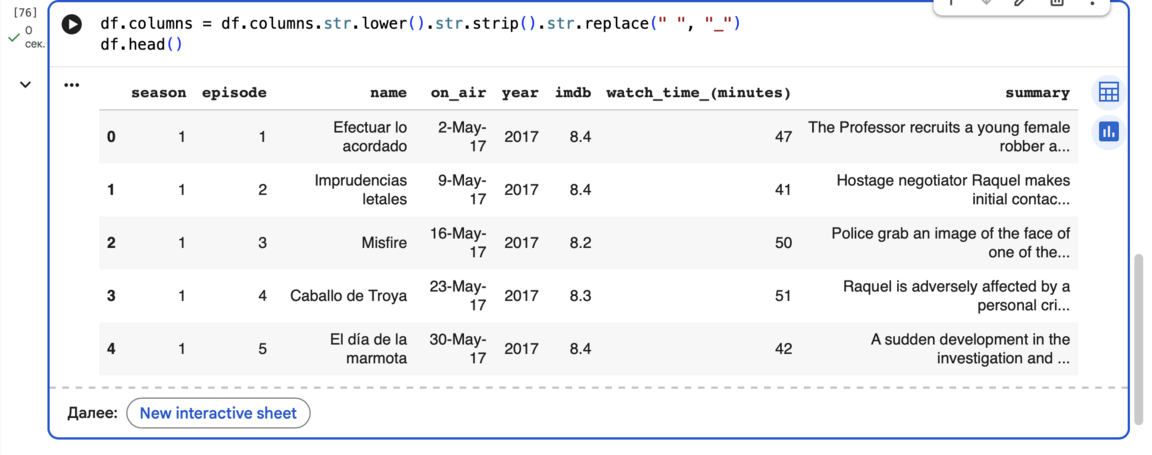This screenshot has height=455, width=1152.
Task: Click the imdb column header
Action: [x=573, y=93]
